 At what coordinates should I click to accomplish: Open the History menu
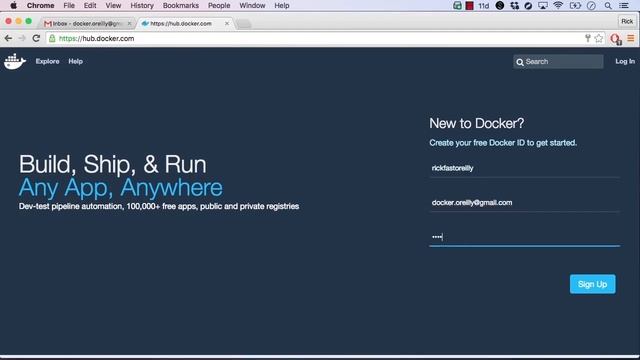(142, 6)
